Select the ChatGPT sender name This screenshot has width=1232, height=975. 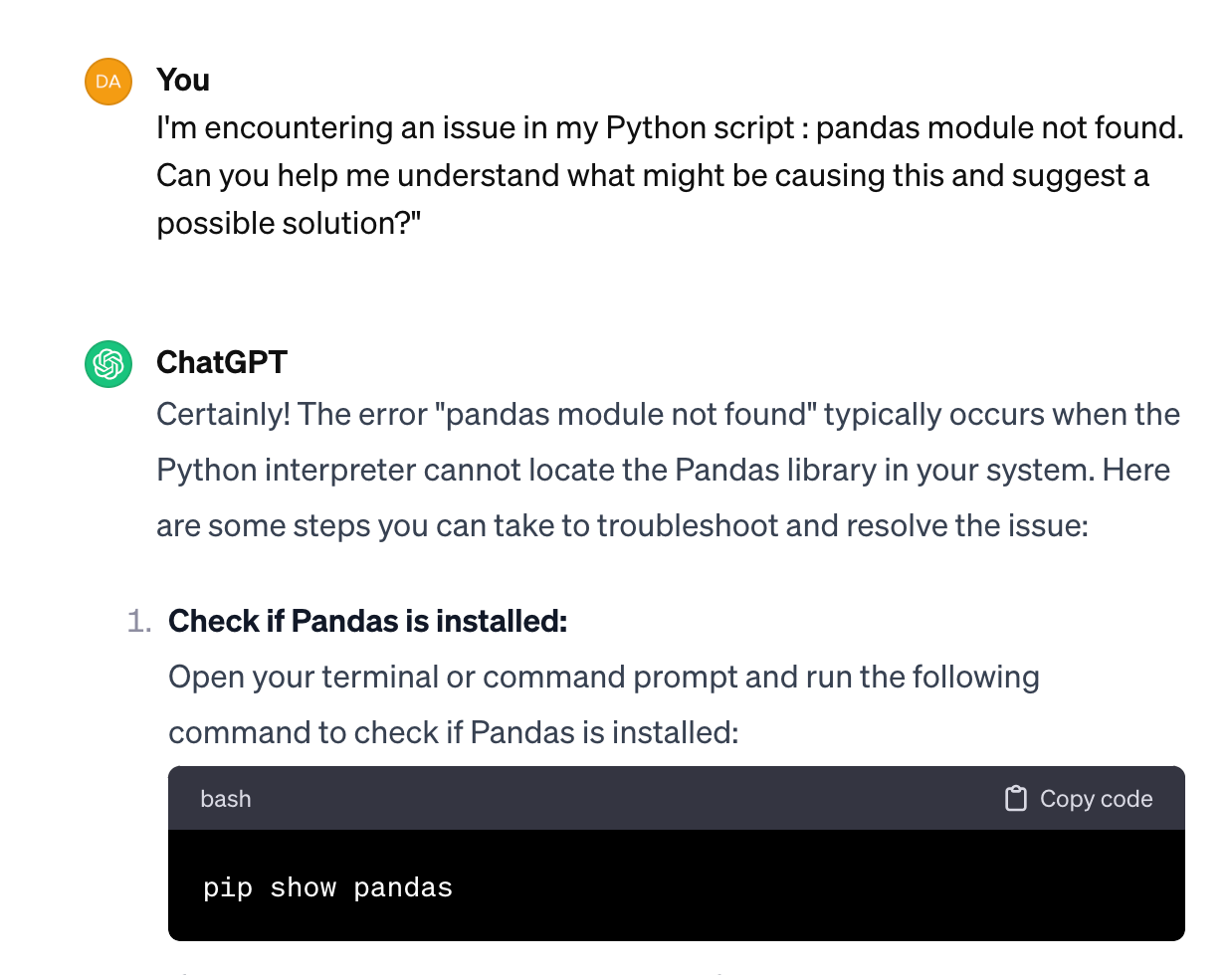click(x=222, y=363)
